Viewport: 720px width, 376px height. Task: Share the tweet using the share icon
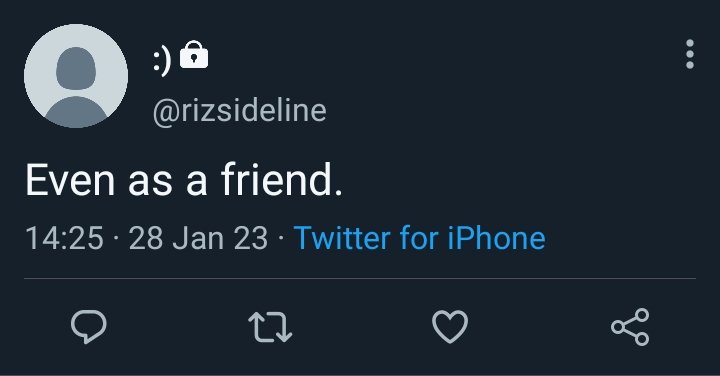(630, 327)
